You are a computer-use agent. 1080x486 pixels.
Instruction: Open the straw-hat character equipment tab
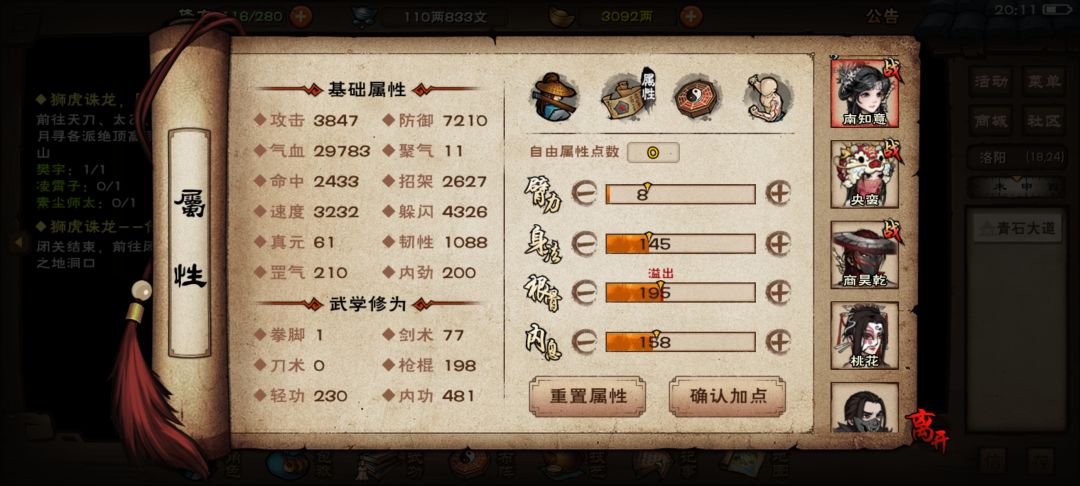(553, 97)
